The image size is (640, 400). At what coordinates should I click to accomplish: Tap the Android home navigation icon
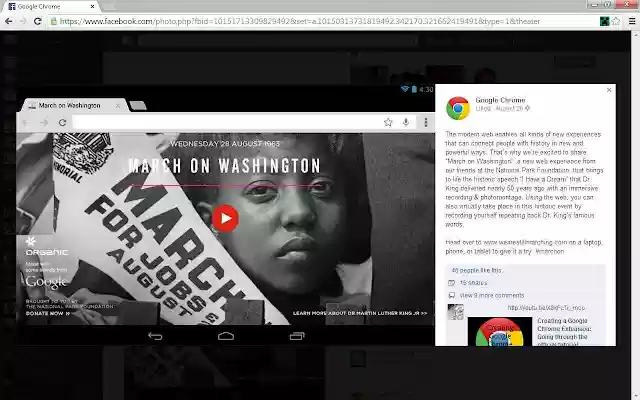point(226,336)
